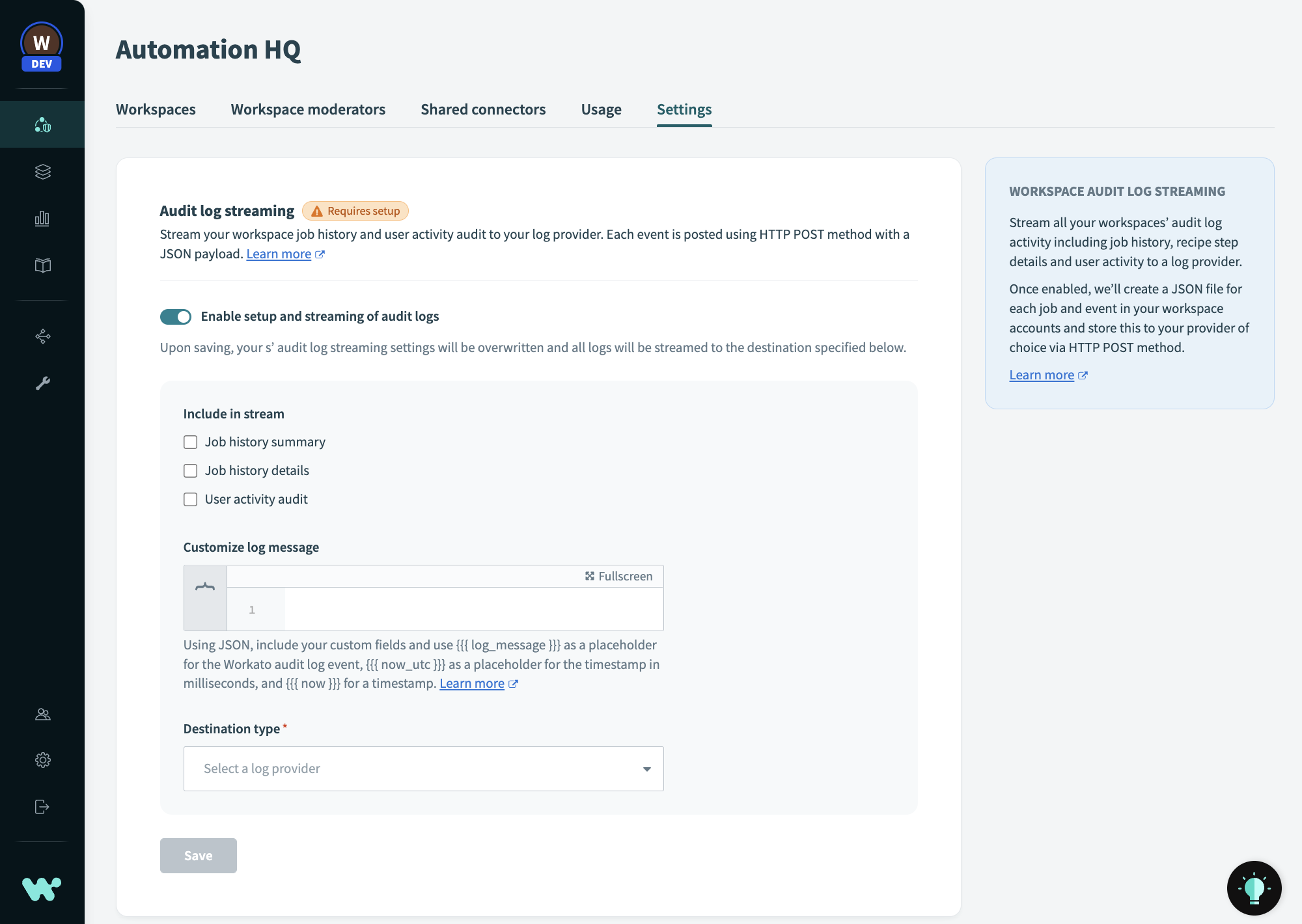Open the bar chart dashboard icon
The image size is (1302, 924).
click(42, 219)
